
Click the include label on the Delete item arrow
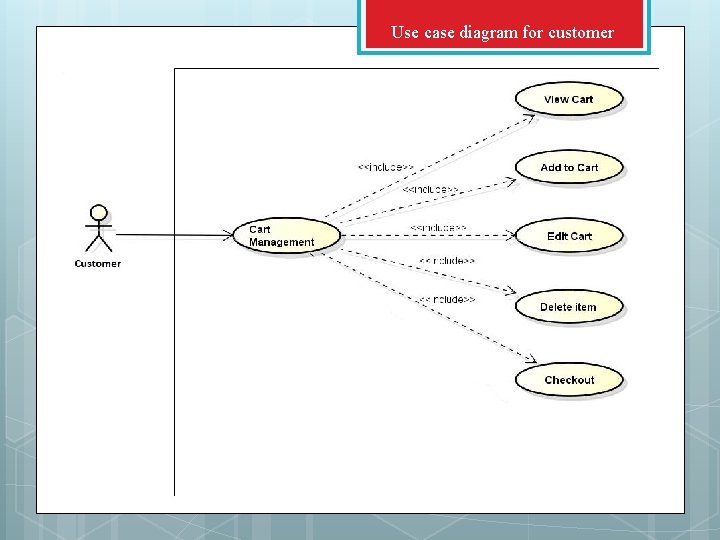click(447, 261)
